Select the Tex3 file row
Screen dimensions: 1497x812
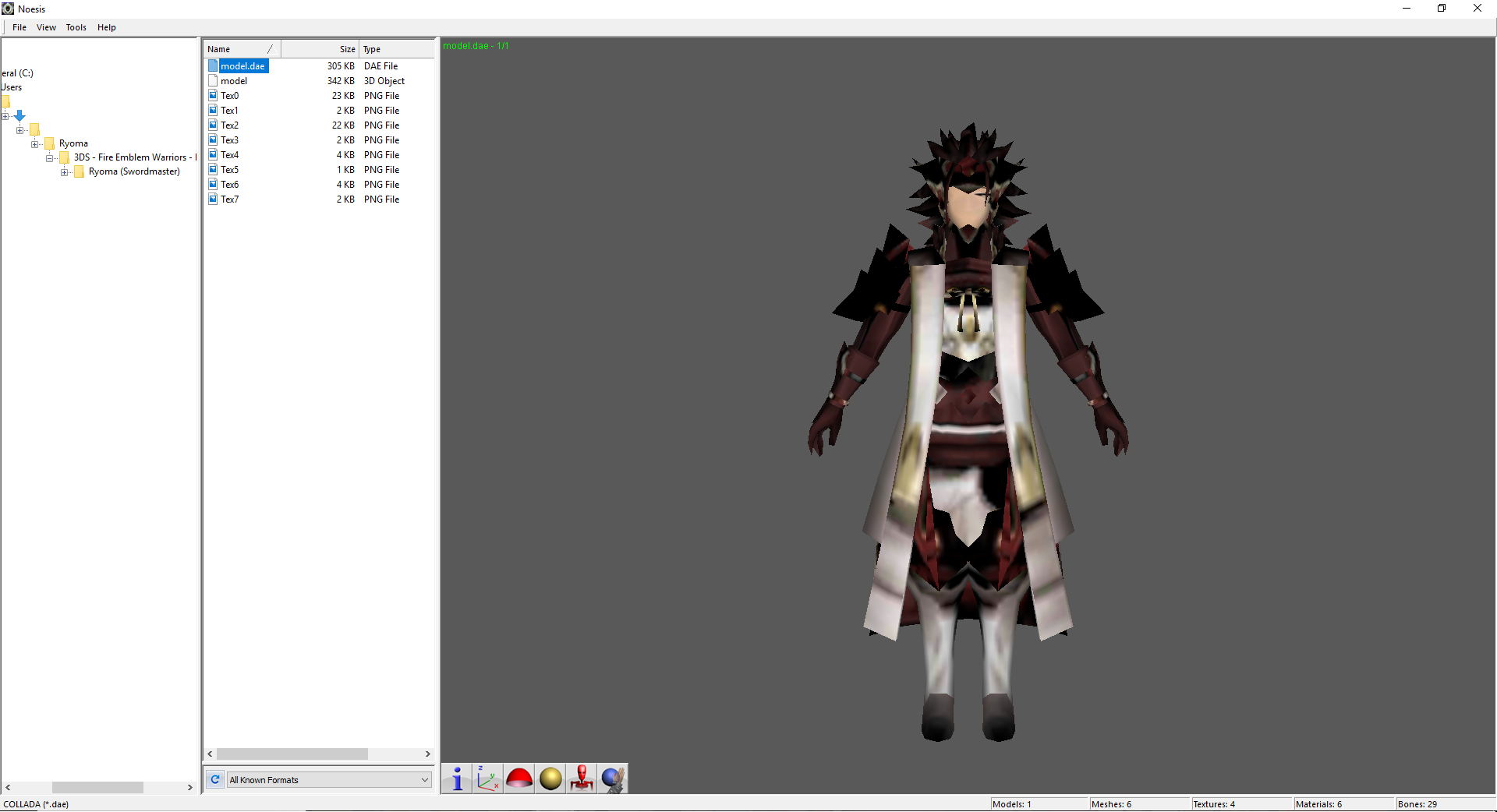(319, 140)
